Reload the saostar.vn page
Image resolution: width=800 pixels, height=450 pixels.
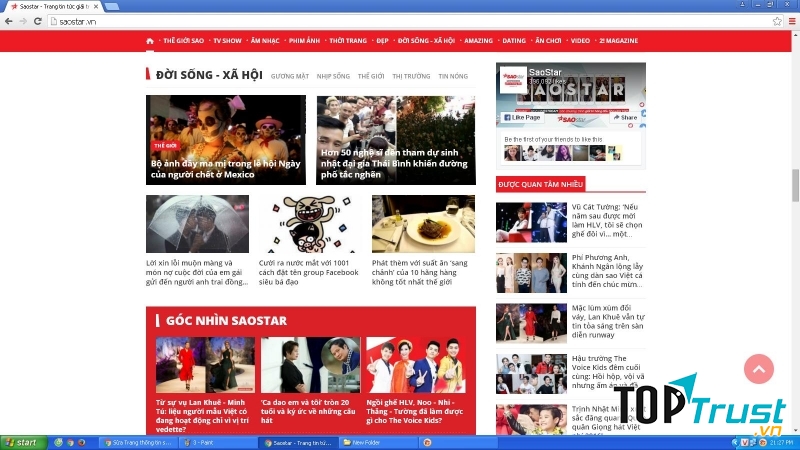tap(38, 21)
